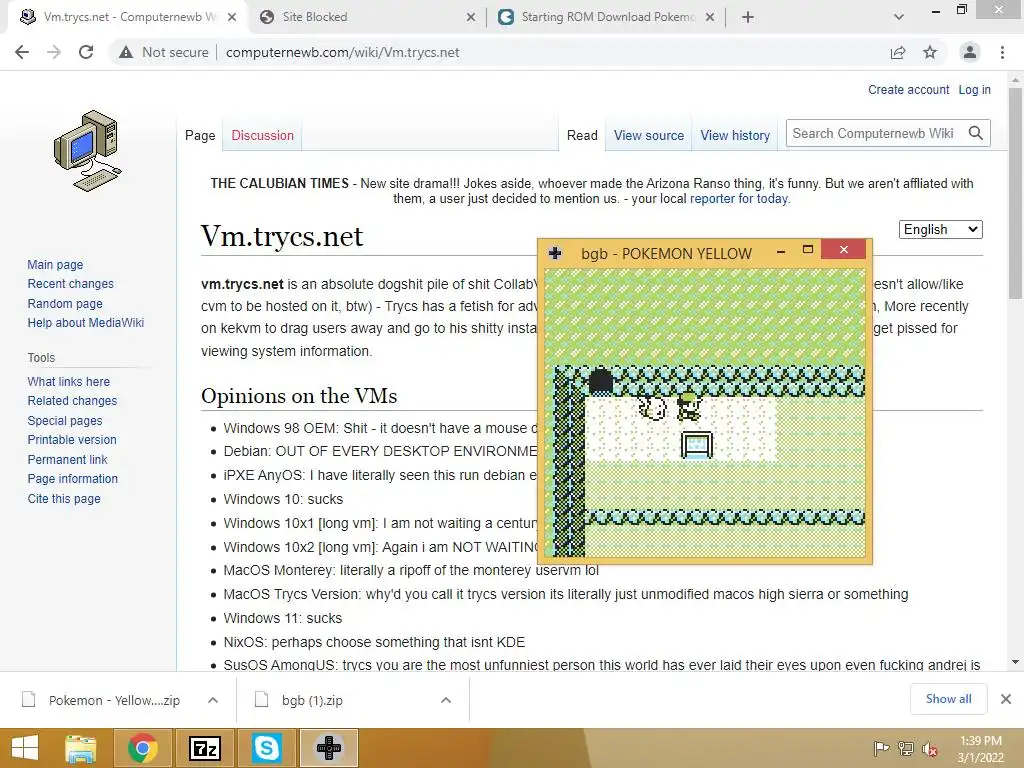Close the Site Blocked tab
Image resolution: width=1024 pixels, height=768 pixels.
click(471, 17)
